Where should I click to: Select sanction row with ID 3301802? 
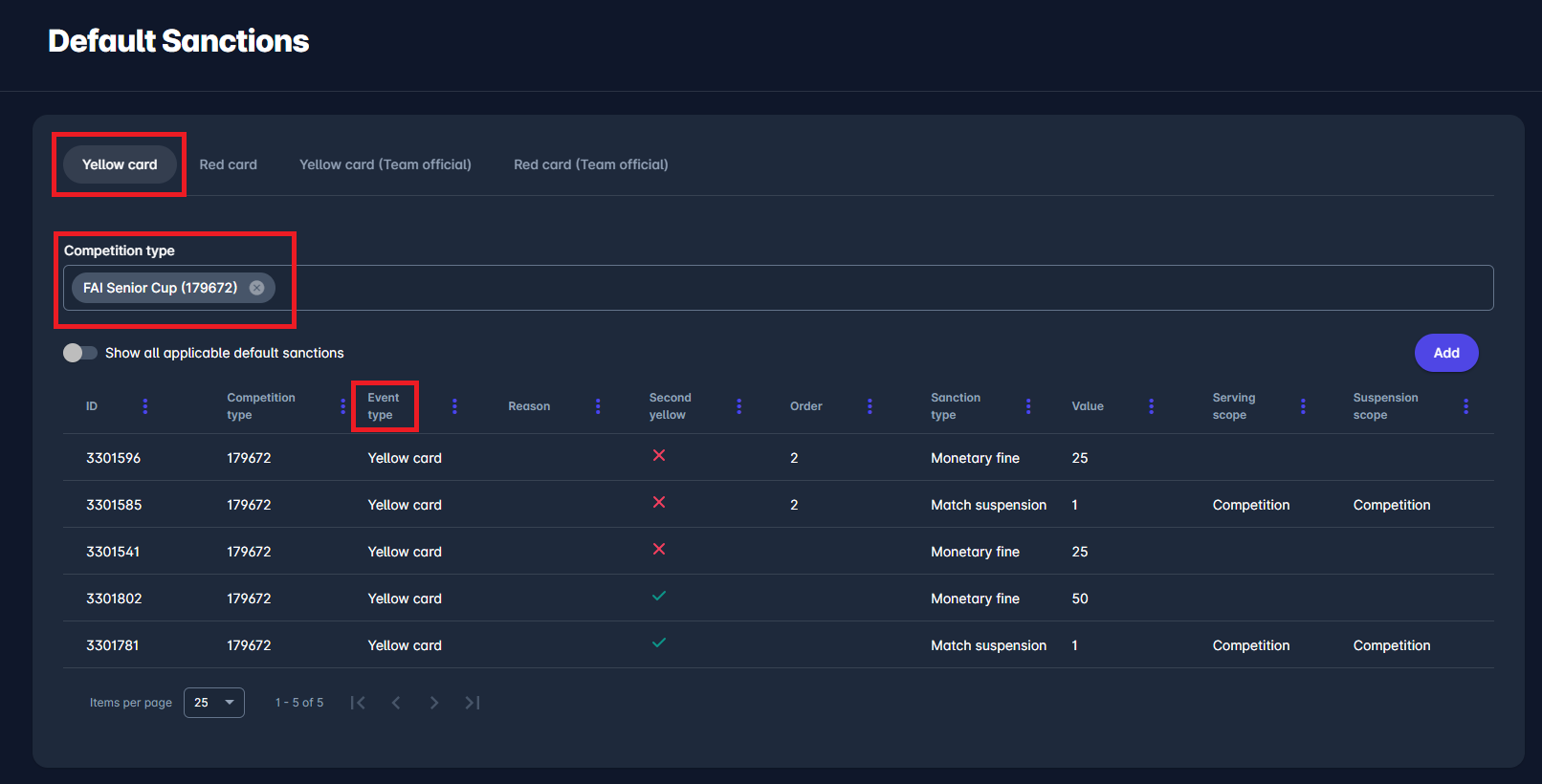[114, 599]
